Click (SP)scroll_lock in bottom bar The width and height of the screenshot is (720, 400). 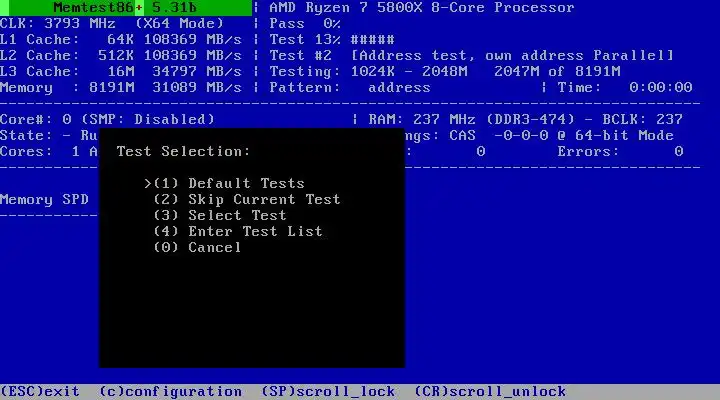328,392
